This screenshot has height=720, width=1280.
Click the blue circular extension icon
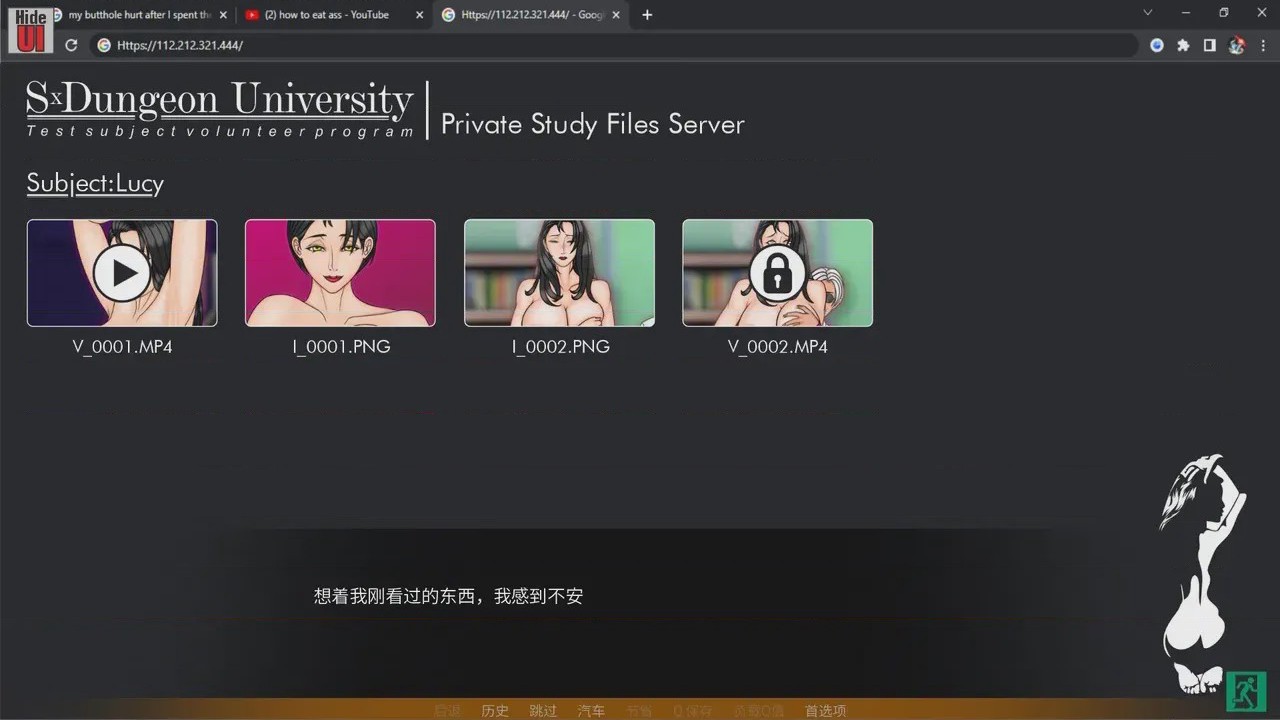(1157, 45)
